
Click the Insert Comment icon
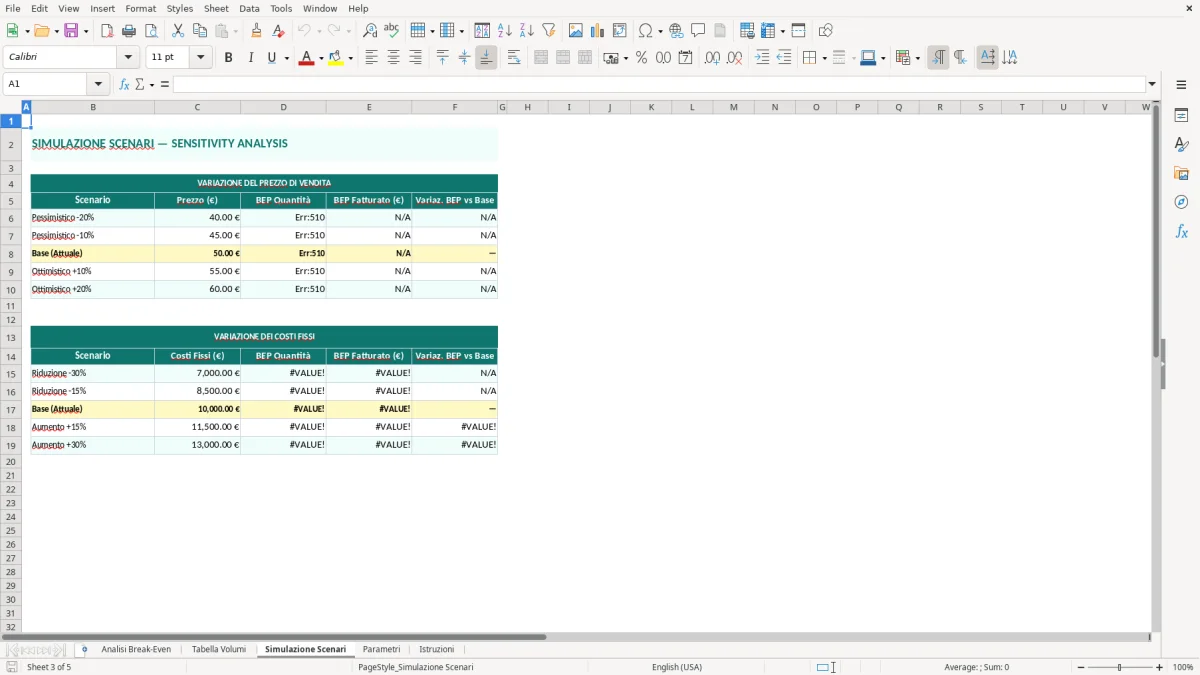(x=699, y=31)
